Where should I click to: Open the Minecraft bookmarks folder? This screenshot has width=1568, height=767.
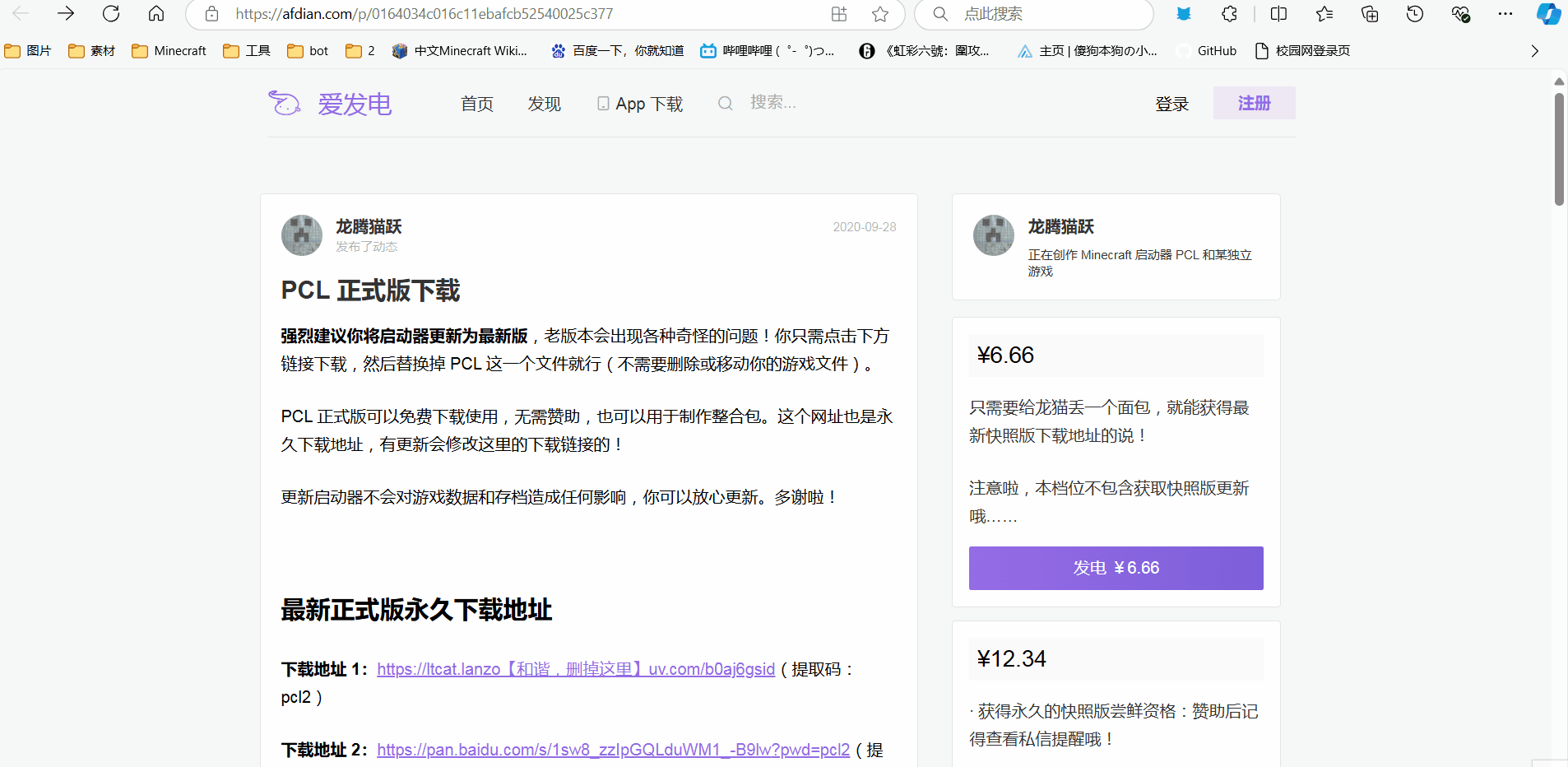coord(169,50)
